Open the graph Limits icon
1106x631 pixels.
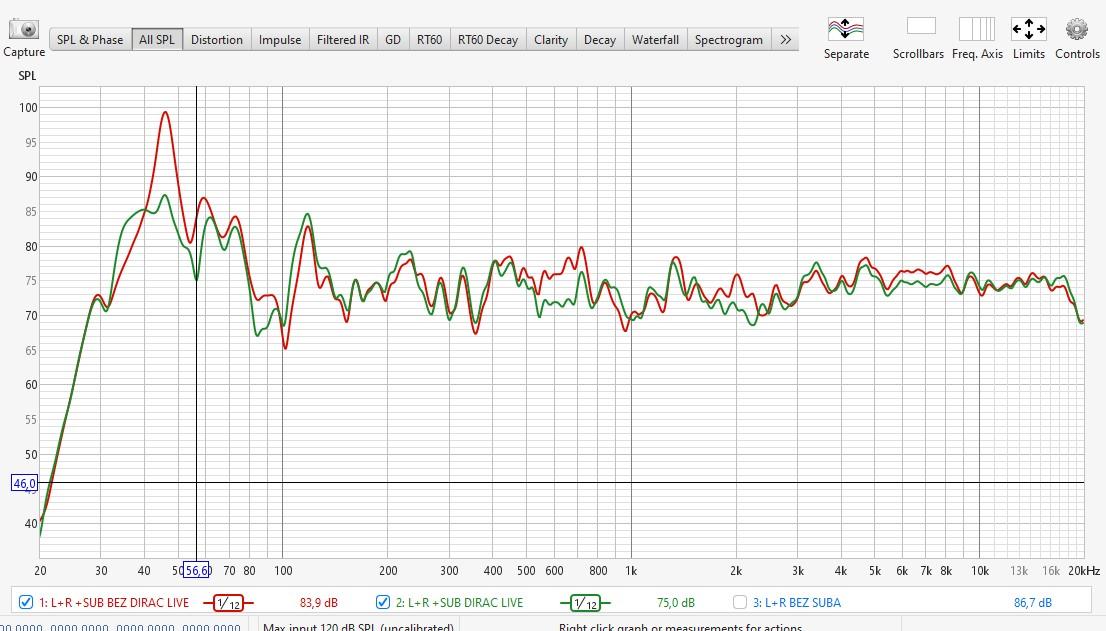1028,28
